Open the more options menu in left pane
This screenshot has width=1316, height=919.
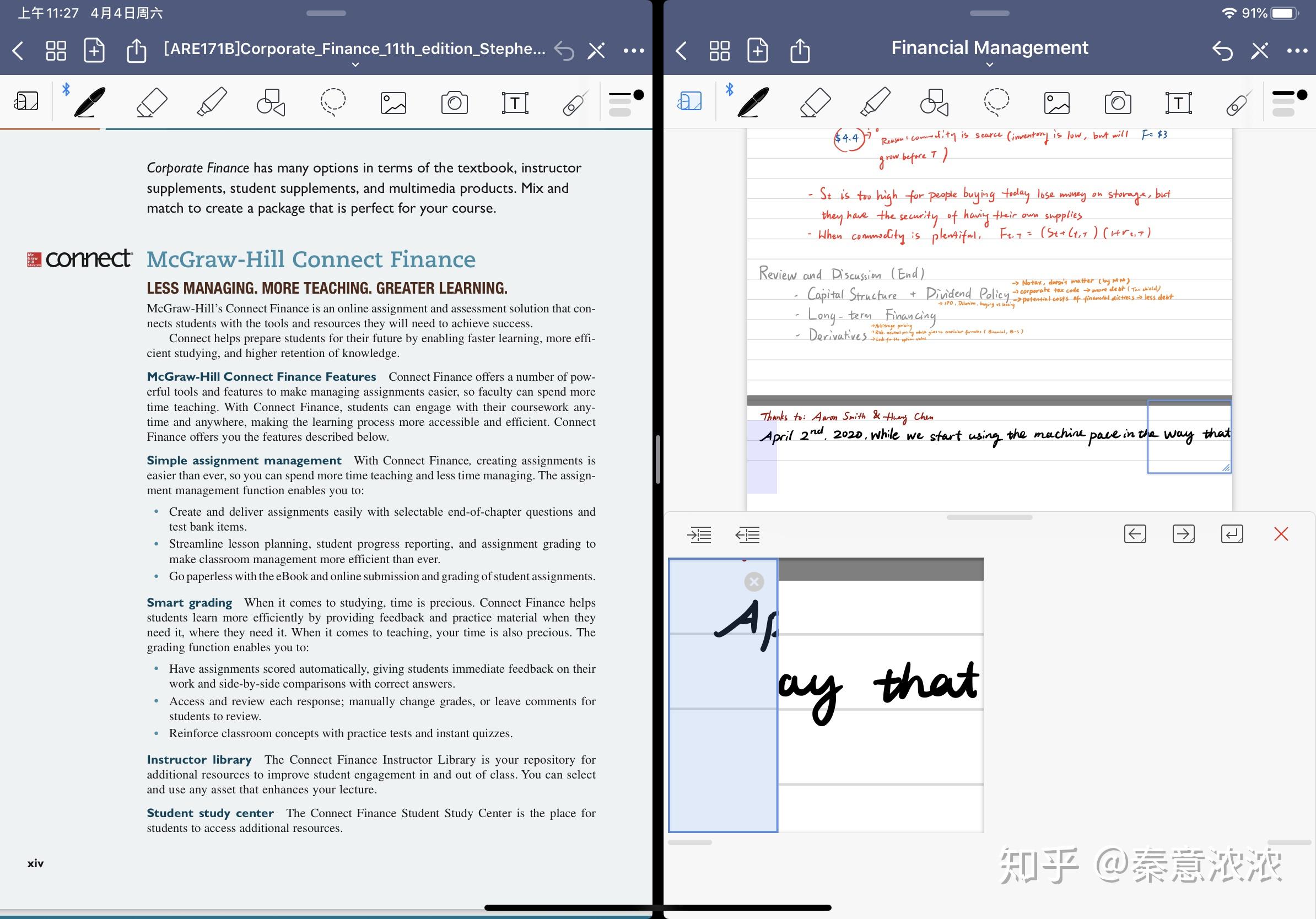633,51
